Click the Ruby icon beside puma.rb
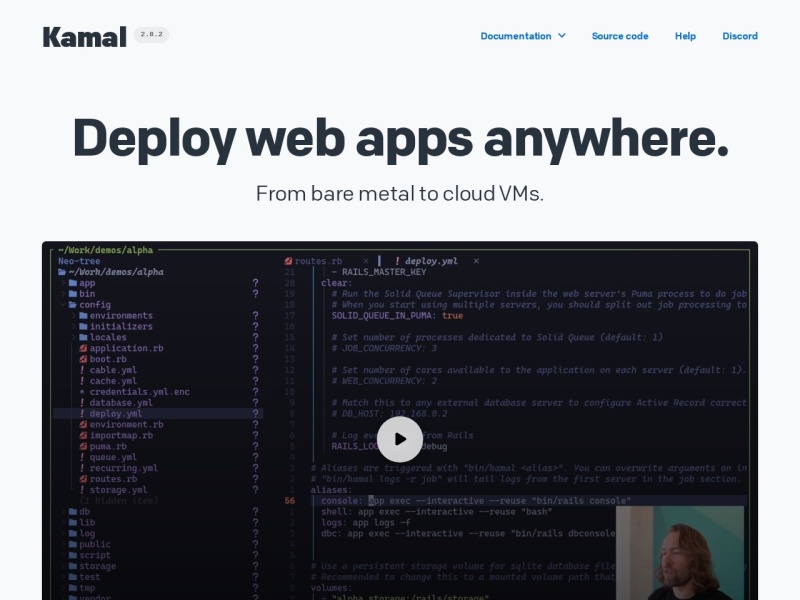 83,446
